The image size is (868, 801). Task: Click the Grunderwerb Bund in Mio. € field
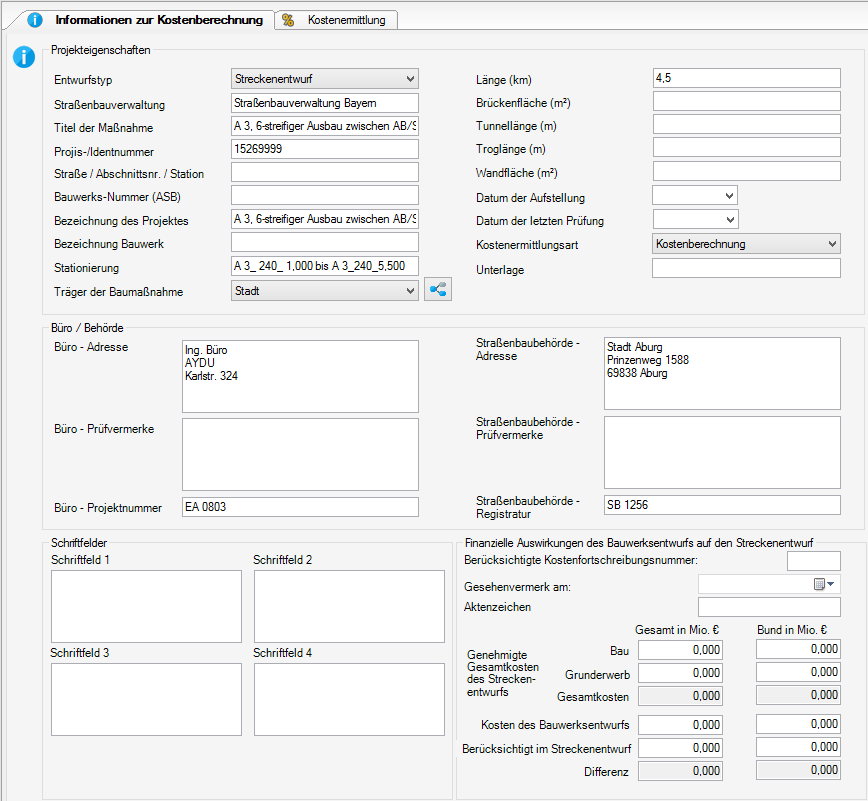click(798, 672)
